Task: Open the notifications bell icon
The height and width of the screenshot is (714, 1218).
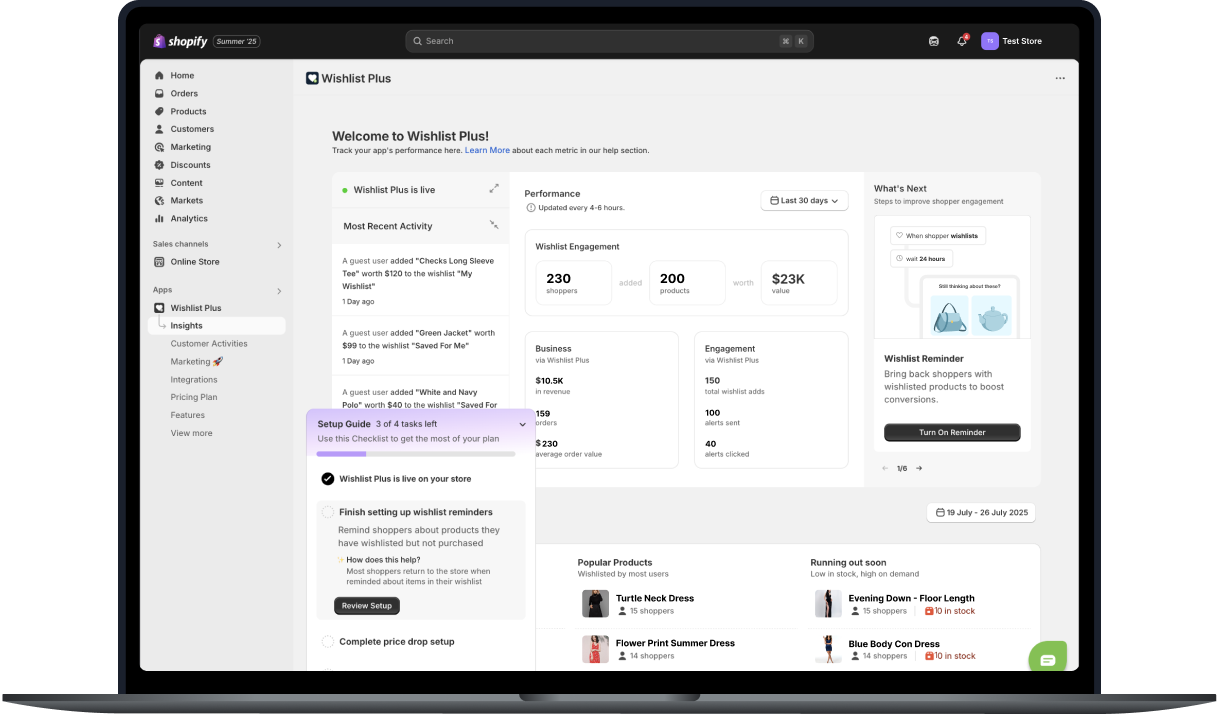Action: (x=962, y=41)
